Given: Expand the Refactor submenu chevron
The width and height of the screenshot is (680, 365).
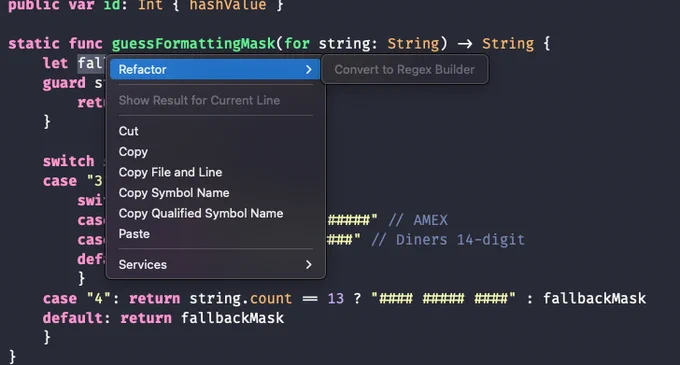Looking at the screenshot, I should click(x=308, y=69).
